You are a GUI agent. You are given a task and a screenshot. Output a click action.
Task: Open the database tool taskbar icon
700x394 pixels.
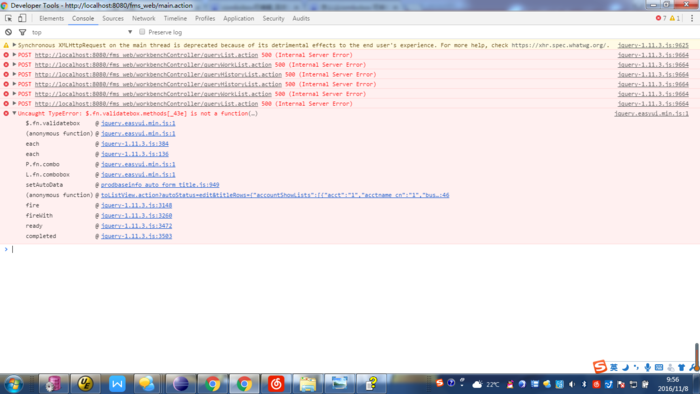point(53,384)
